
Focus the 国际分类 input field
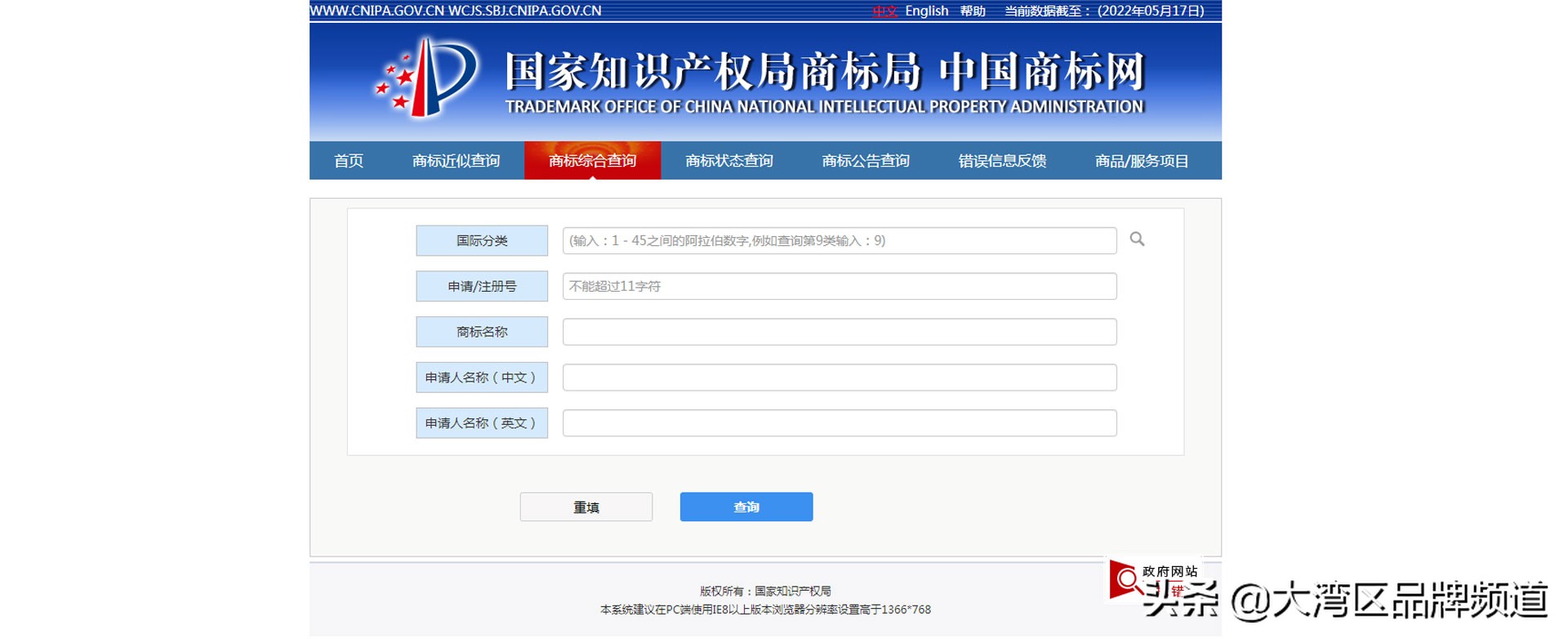click(840, 240)
